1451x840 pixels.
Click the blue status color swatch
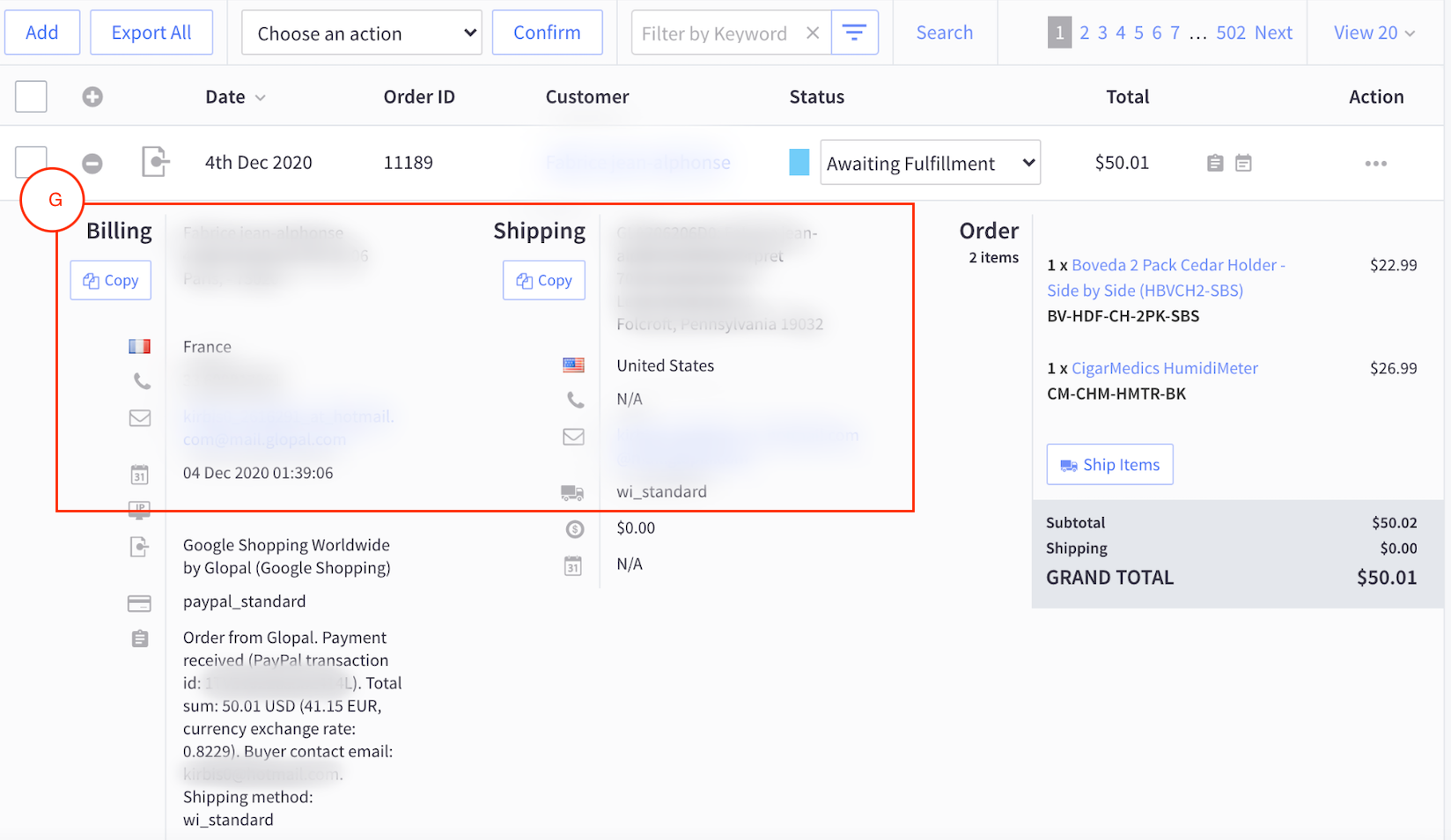pyautogui.click(x=799, y=162)
